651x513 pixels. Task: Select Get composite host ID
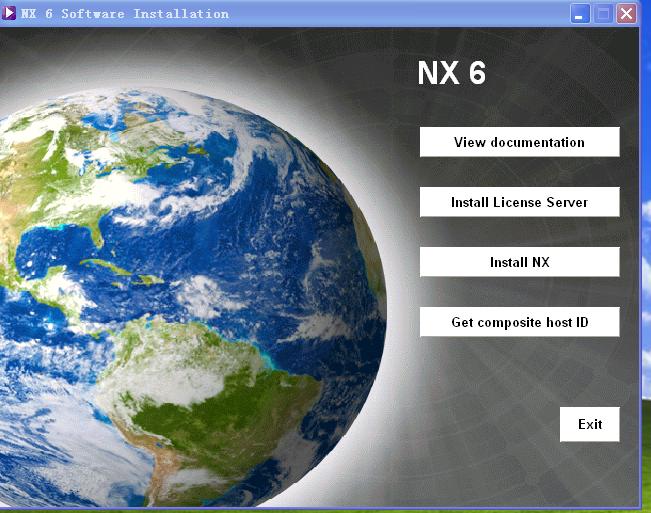[519, 322]
